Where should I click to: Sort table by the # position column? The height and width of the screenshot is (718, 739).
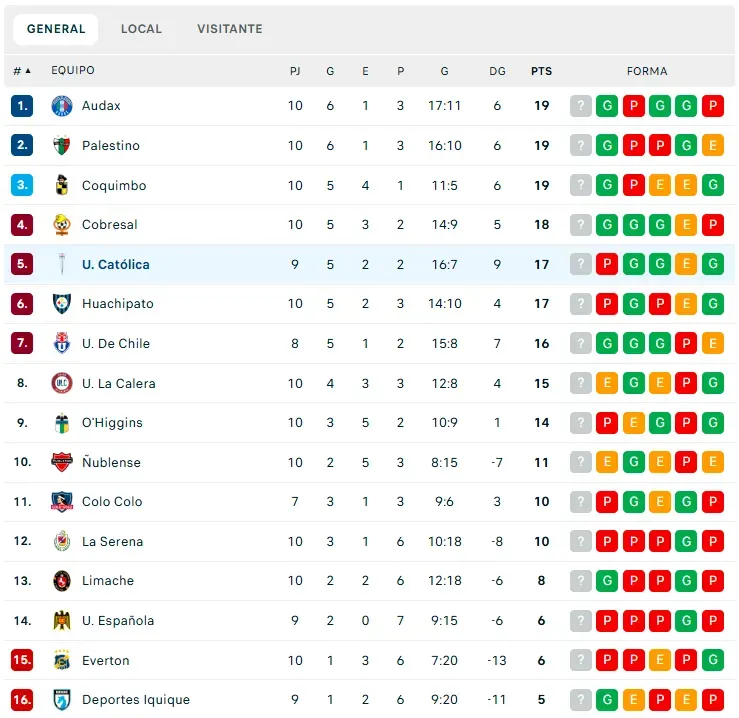[22, 71]
